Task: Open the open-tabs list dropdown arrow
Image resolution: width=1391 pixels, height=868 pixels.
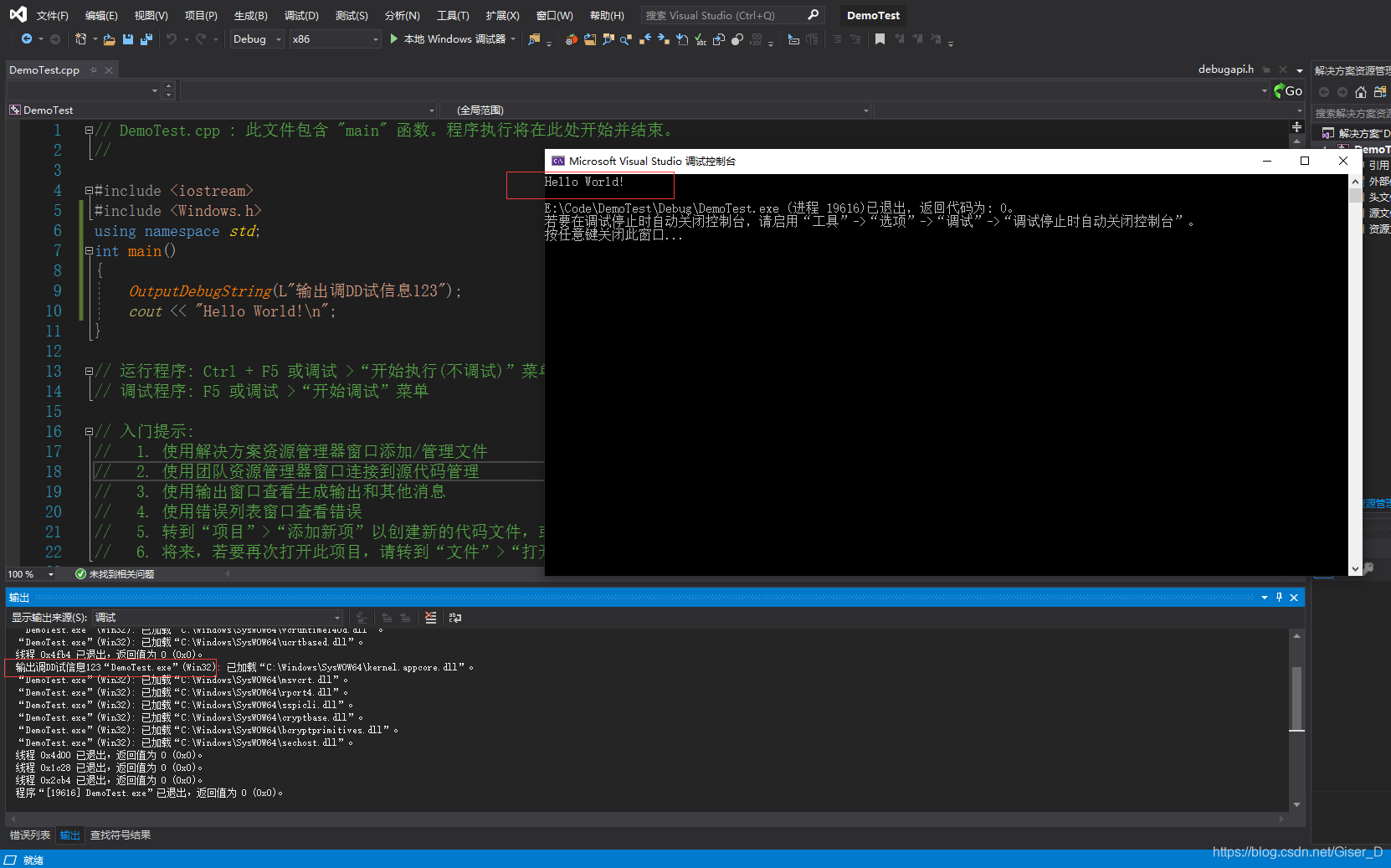Action: coord(1300,70)
